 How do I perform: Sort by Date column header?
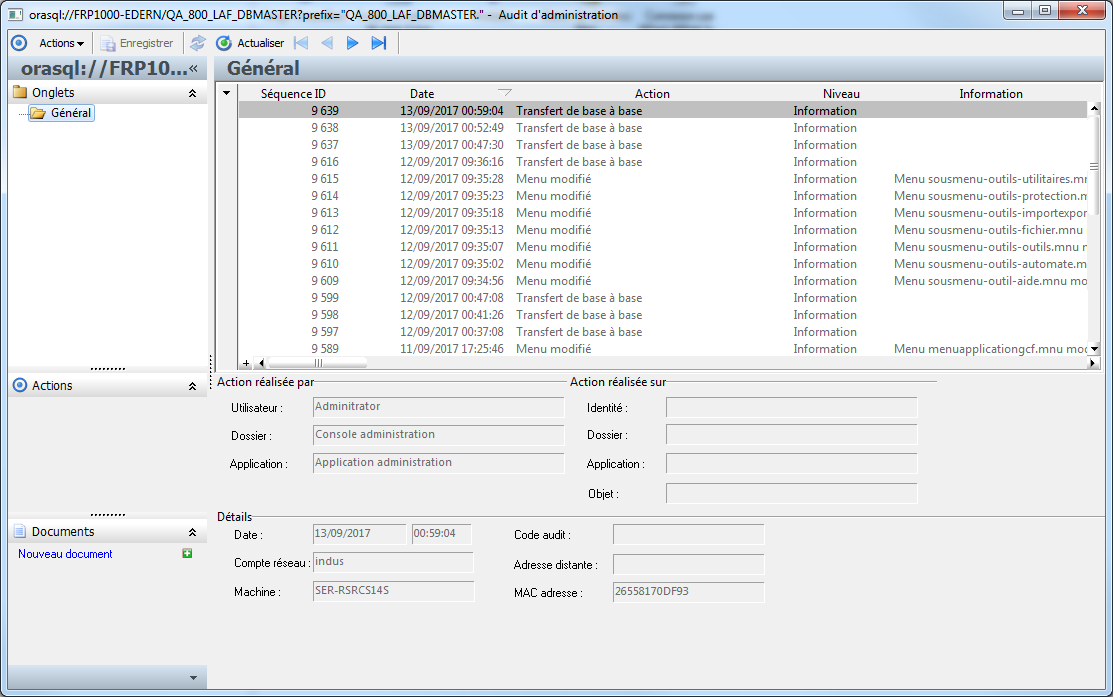click(422, 94)
